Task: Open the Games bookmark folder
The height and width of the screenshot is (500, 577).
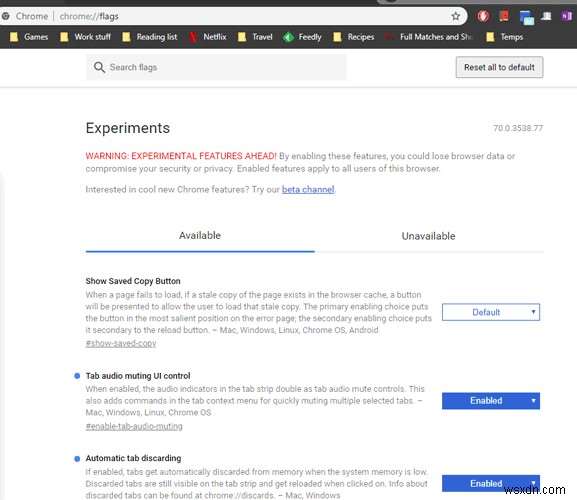Action: click(29, 37)
